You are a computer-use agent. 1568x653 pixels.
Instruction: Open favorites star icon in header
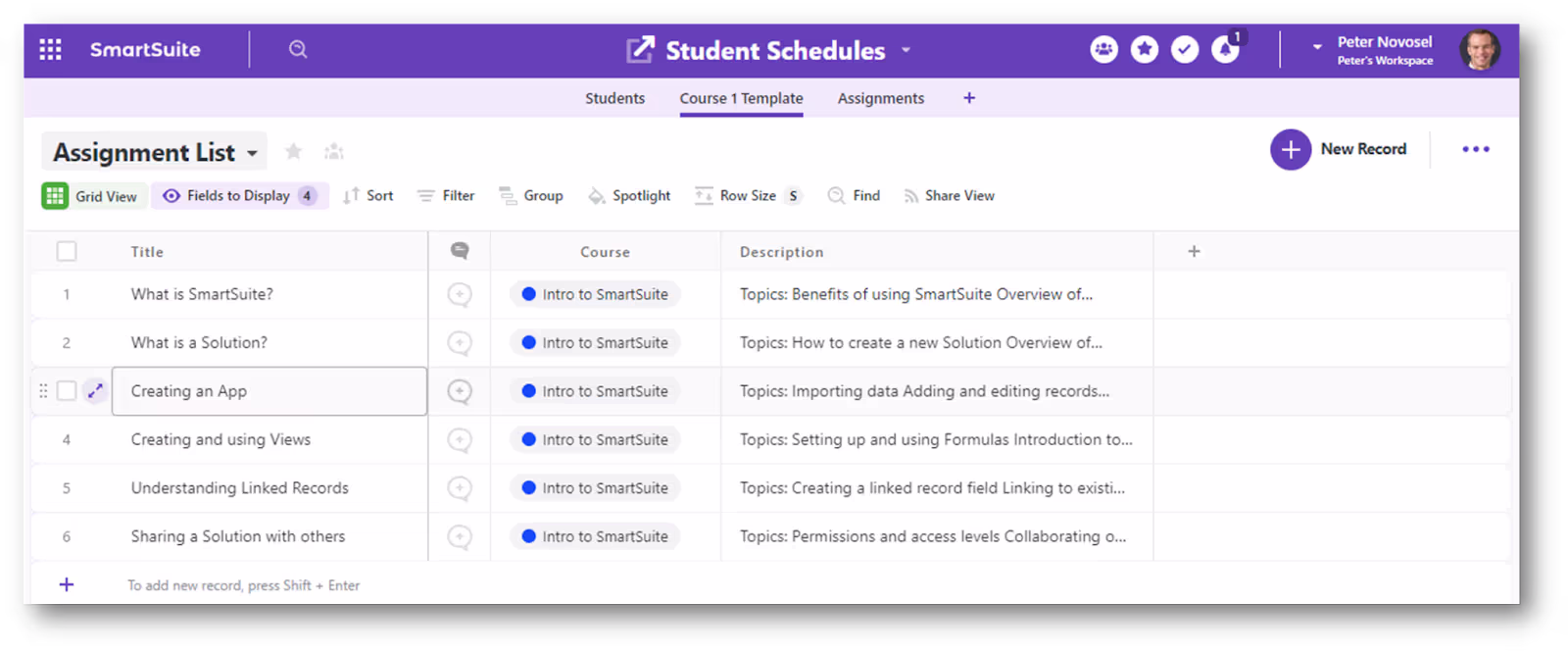click(x=1145, y=49)
